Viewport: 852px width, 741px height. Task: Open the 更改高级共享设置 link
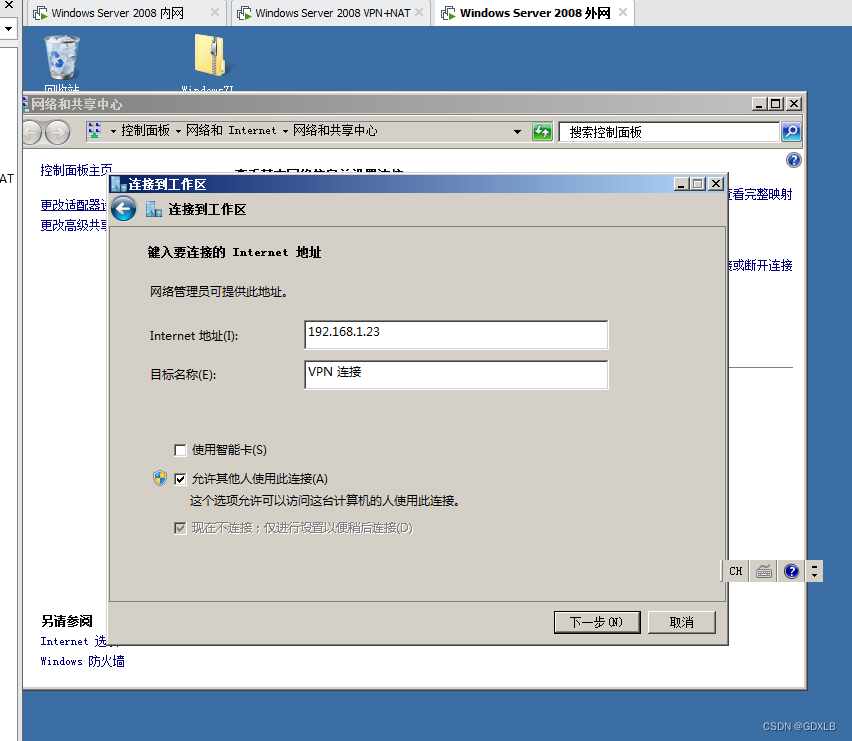(x=73, y=225)
